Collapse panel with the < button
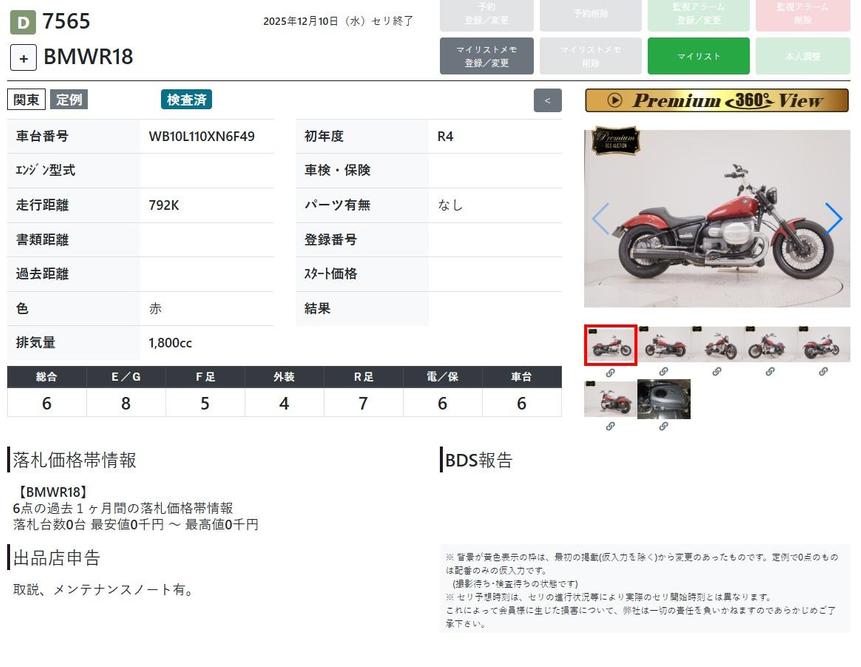 click(547, 100)
